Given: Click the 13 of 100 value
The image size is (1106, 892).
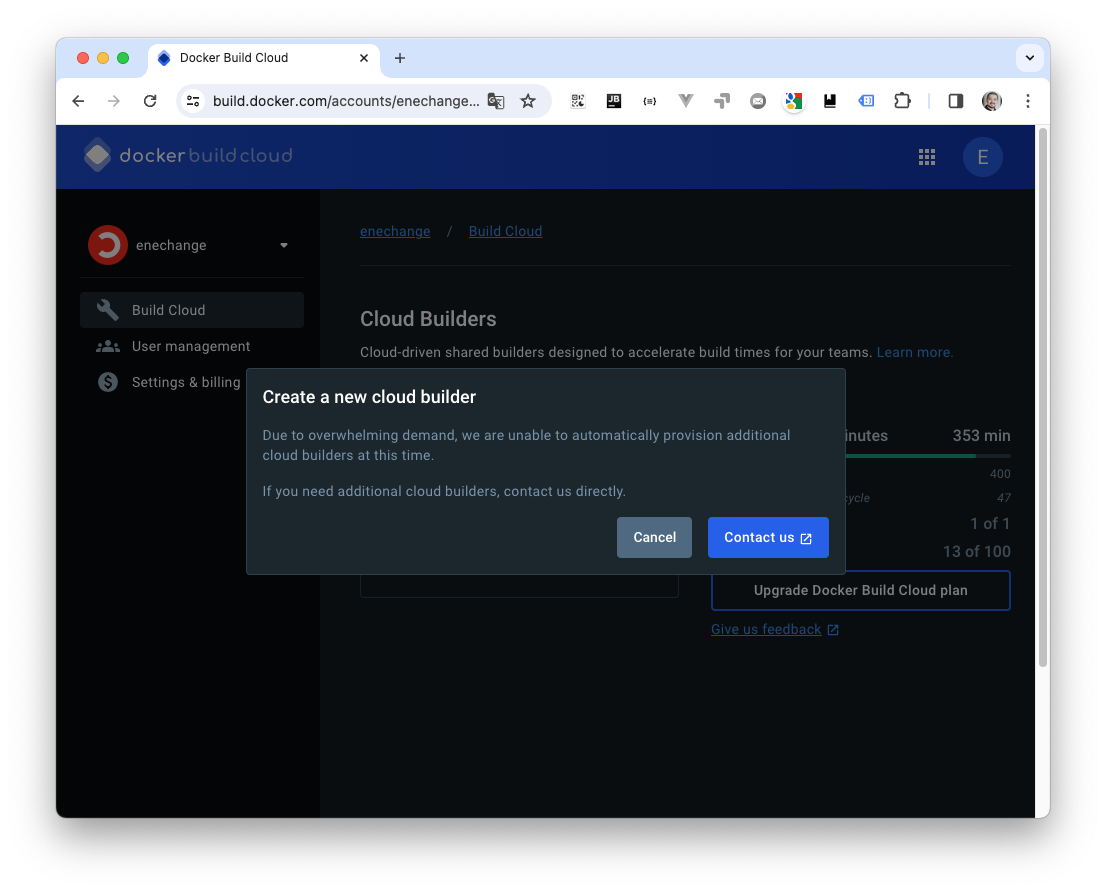Looking at the screenshot, I should coord(976,551).
